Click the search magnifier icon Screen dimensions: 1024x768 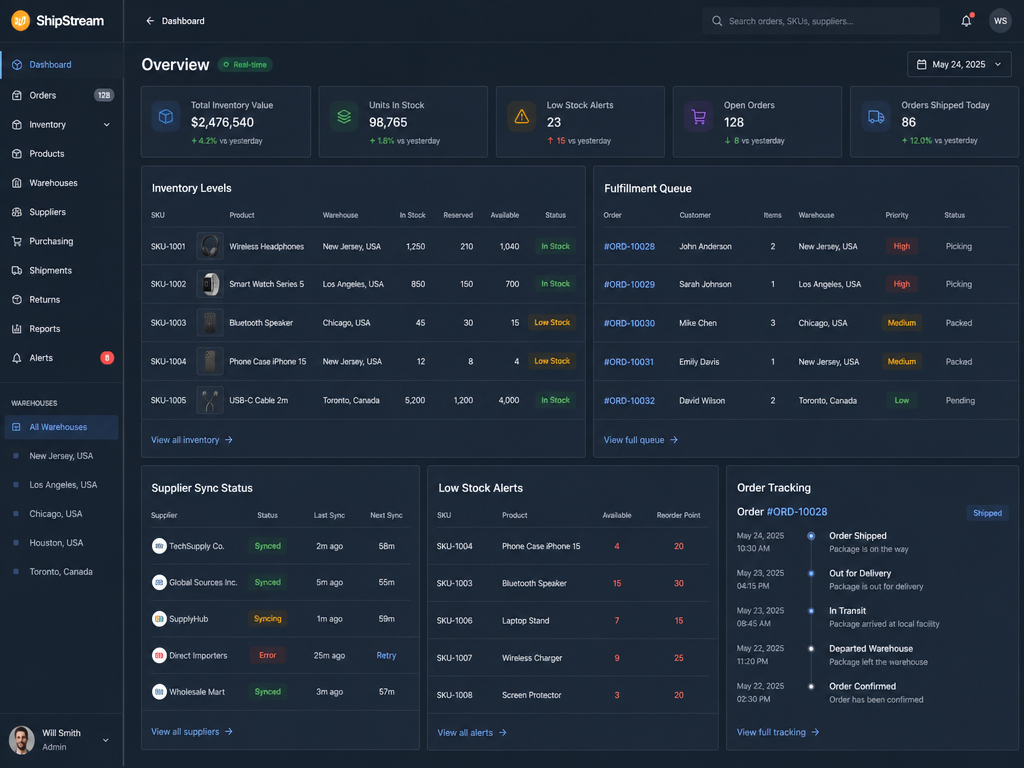[717, 21]
